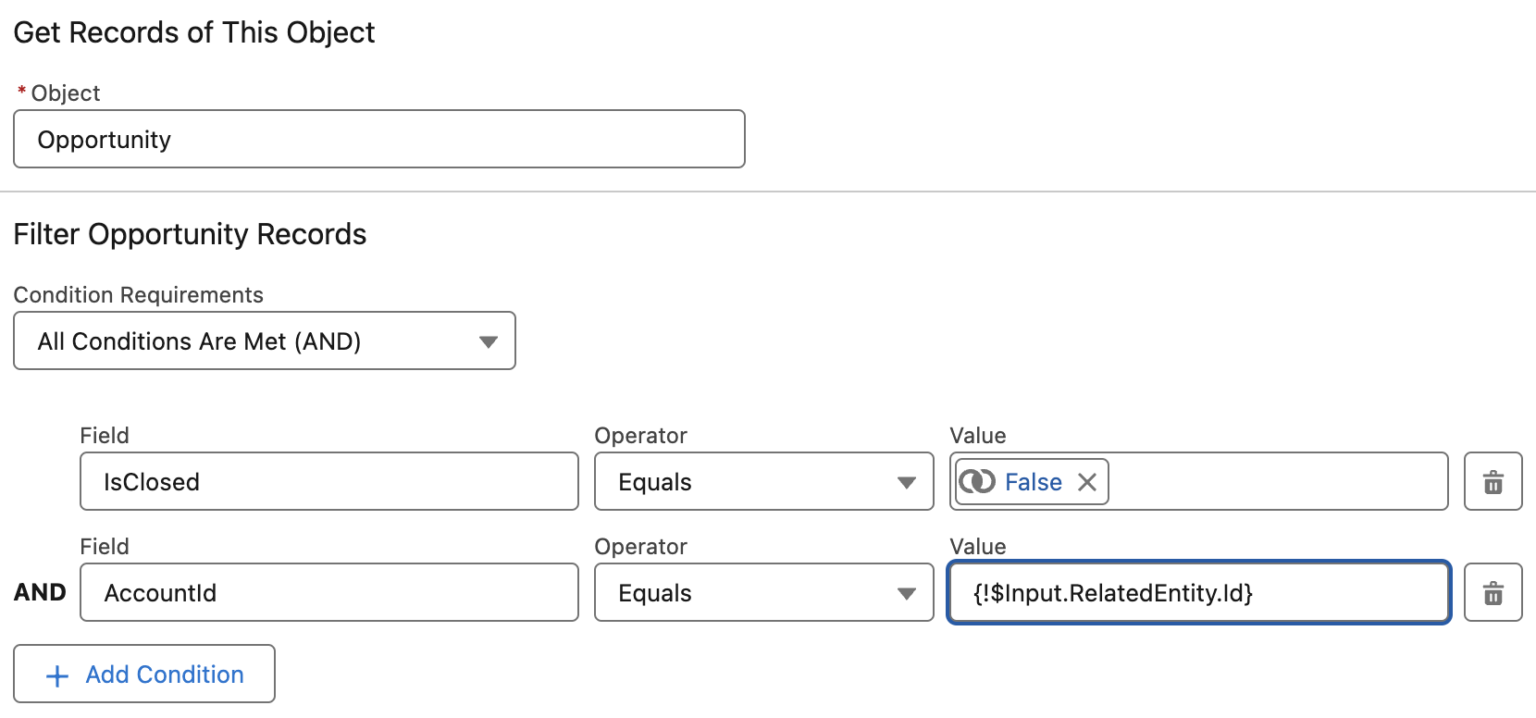The height and width of the screenshot is (718, 1536).
Task: Open the All Conditions Are Met (AND) dropdown
Action: [x=264, y=341]
